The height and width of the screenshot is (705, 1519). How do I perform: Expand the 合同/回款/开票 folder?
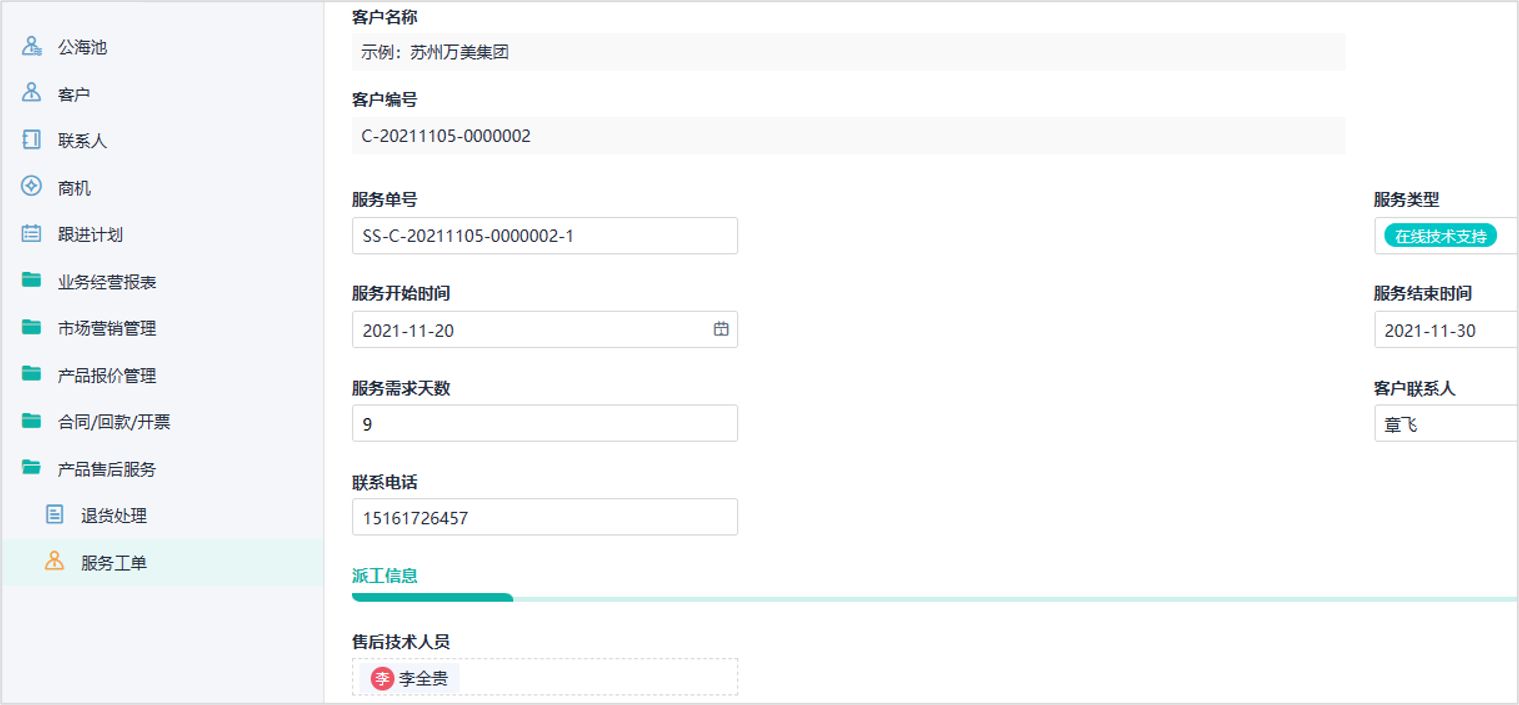[162, 422]
